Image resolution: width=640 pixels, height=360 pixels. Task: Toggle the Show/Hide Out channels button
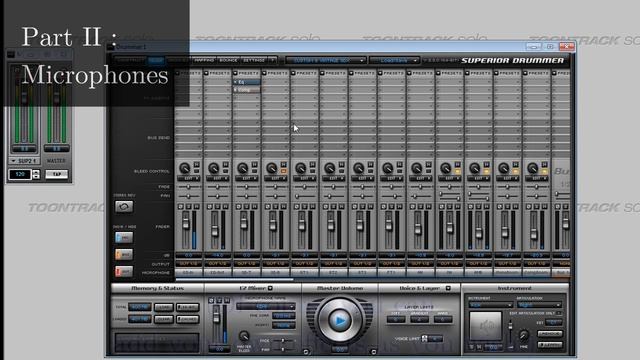click(x=124, y=271)
